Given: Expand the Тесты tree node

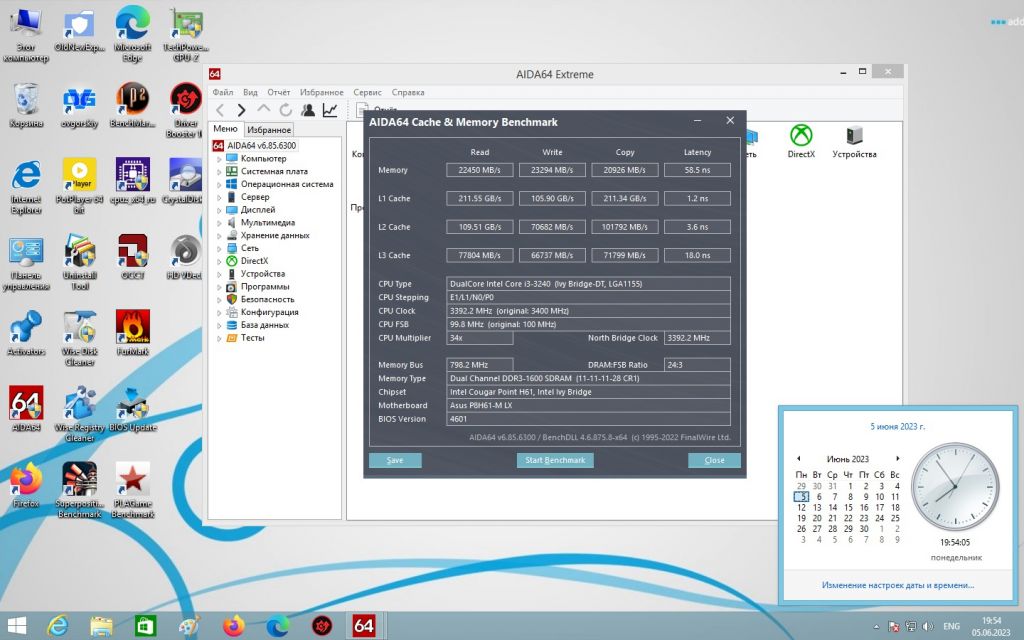Looking at the screenshot, I should (219, 338).
